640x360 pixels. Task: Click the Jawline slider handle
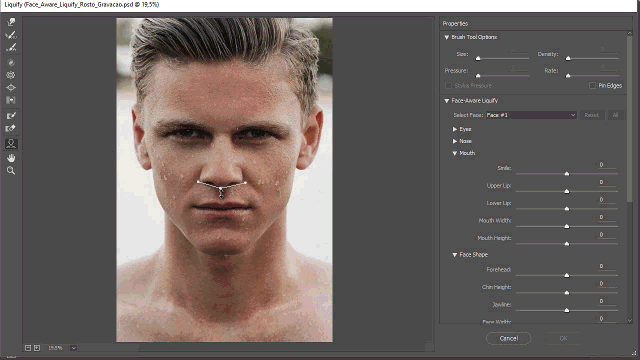(567, 311)
